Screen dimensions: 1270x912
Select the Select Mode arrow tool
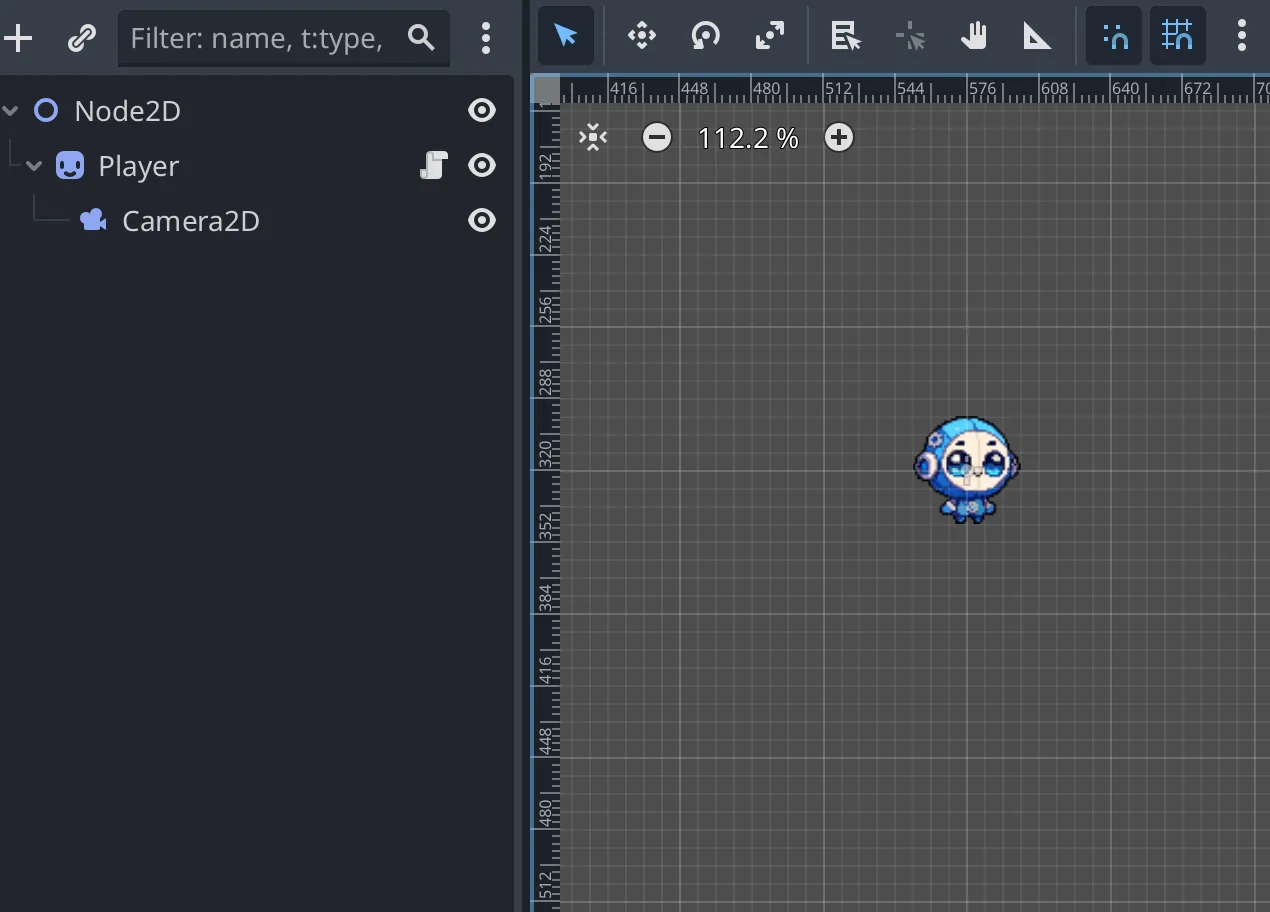coord(566,37)
